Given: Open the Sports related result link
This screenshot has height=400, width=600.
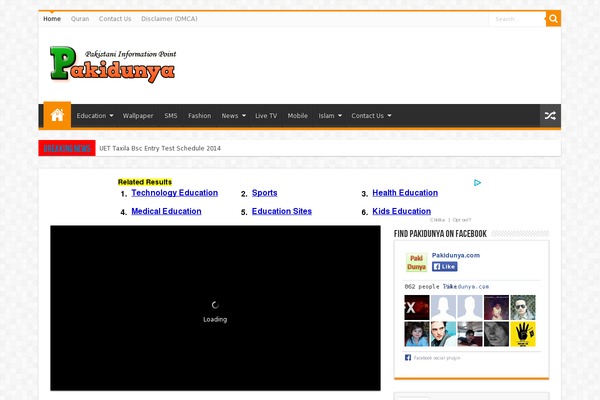Looking at the screenshot, I should pos(264,193).
